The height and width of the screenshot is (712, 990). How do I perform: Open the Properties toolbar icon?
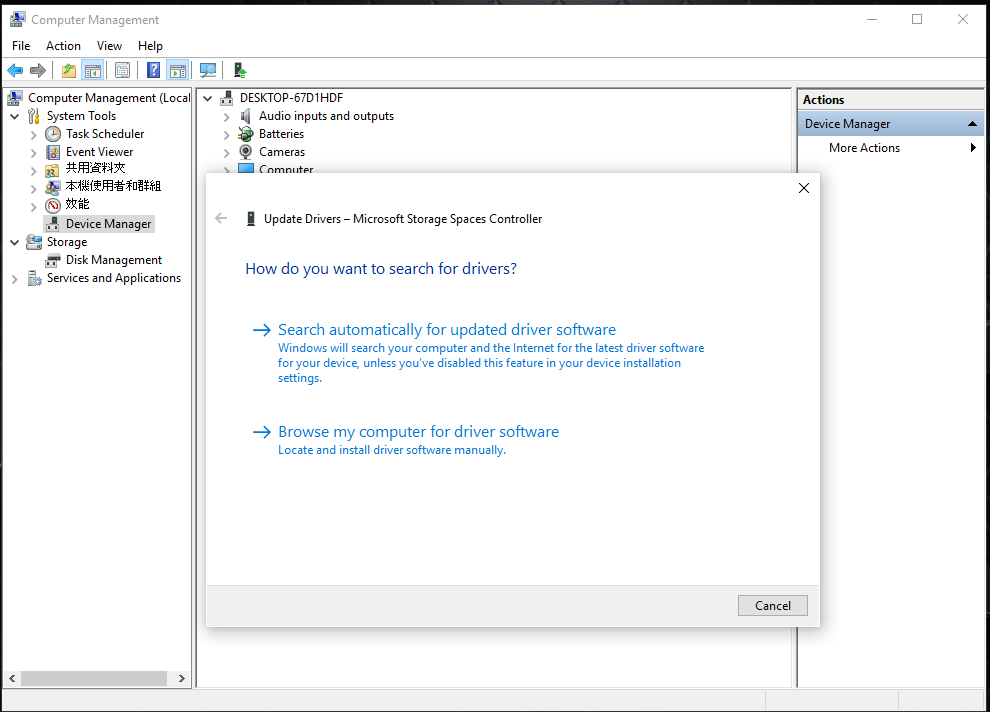click(x=122, y=70)
